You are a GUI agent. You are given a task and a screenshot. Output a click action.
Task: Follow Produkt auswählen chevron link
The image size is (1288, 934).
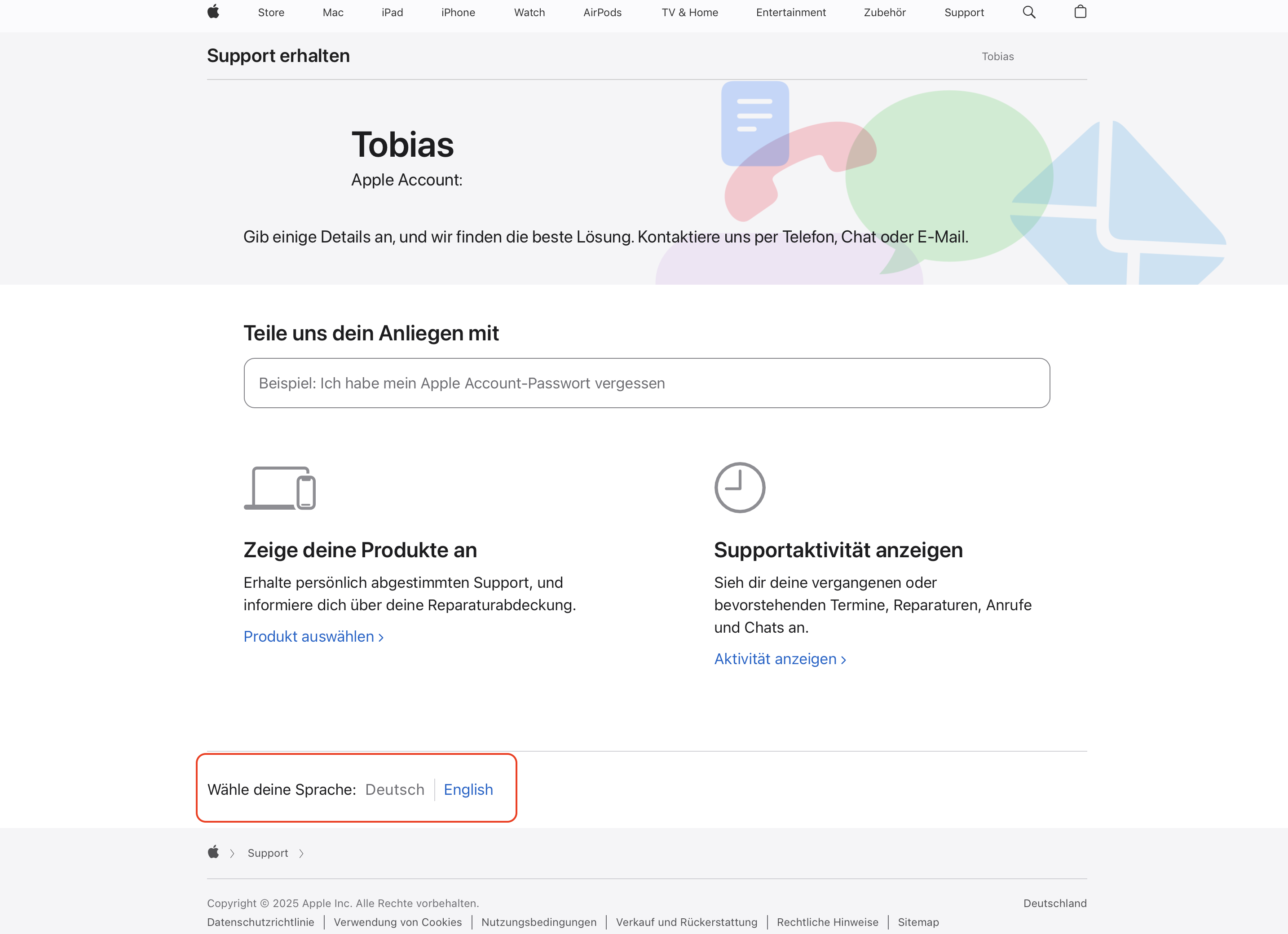click(x=313, y=636)
